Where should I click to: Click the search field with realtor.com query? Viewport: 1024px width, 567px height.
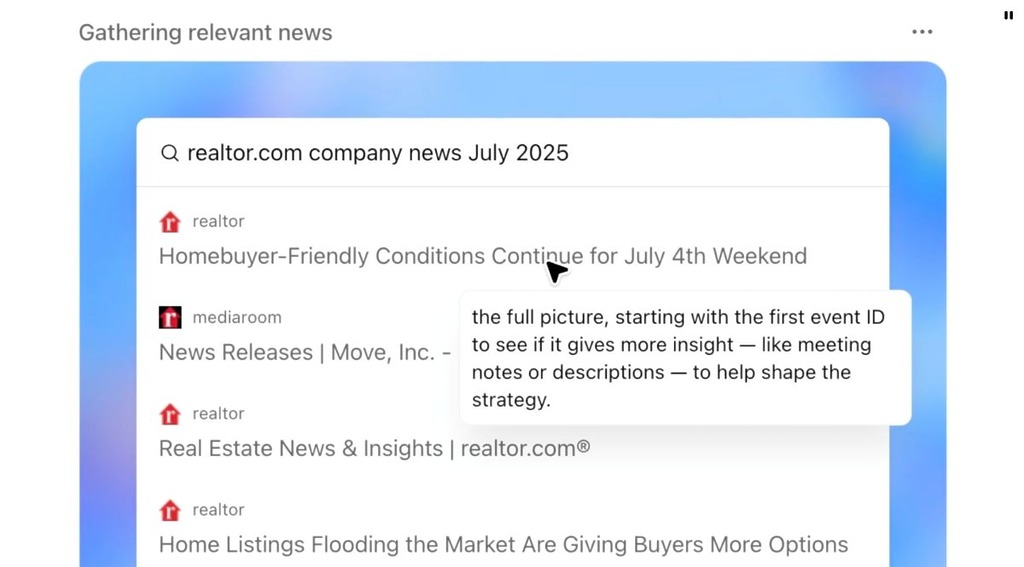click(x=513, y=153)
